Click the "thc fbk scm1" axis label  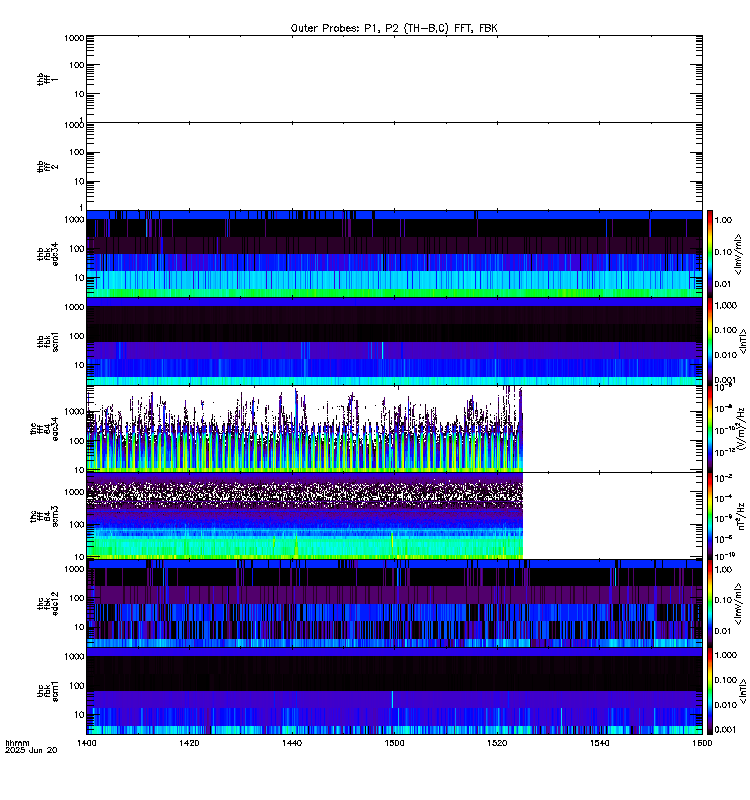point(47,691)
